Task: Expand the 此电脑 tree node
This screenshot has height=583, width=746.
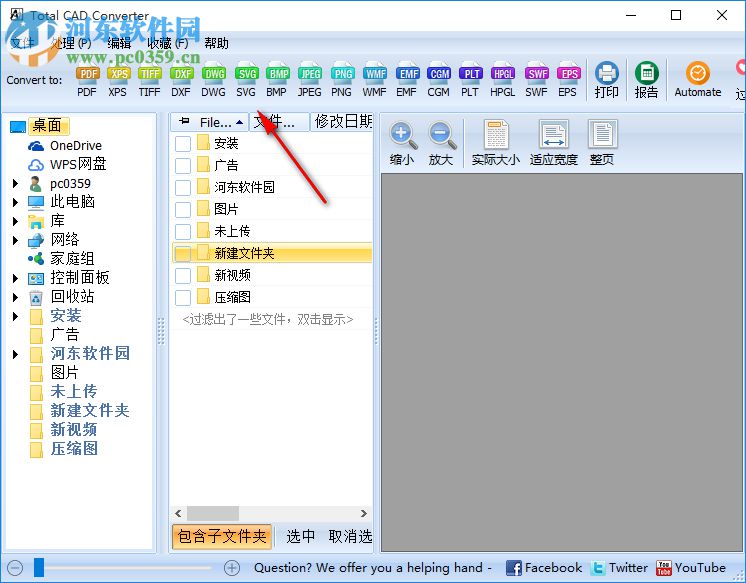Action: 15,202
